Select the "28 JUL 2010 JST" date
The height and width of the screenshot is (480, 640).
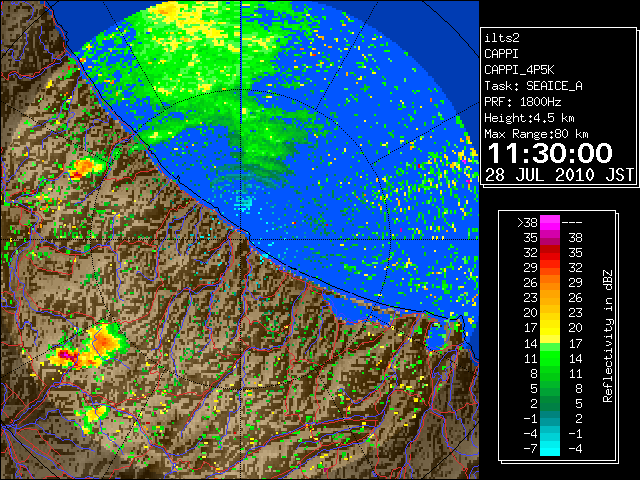[559, 175]
